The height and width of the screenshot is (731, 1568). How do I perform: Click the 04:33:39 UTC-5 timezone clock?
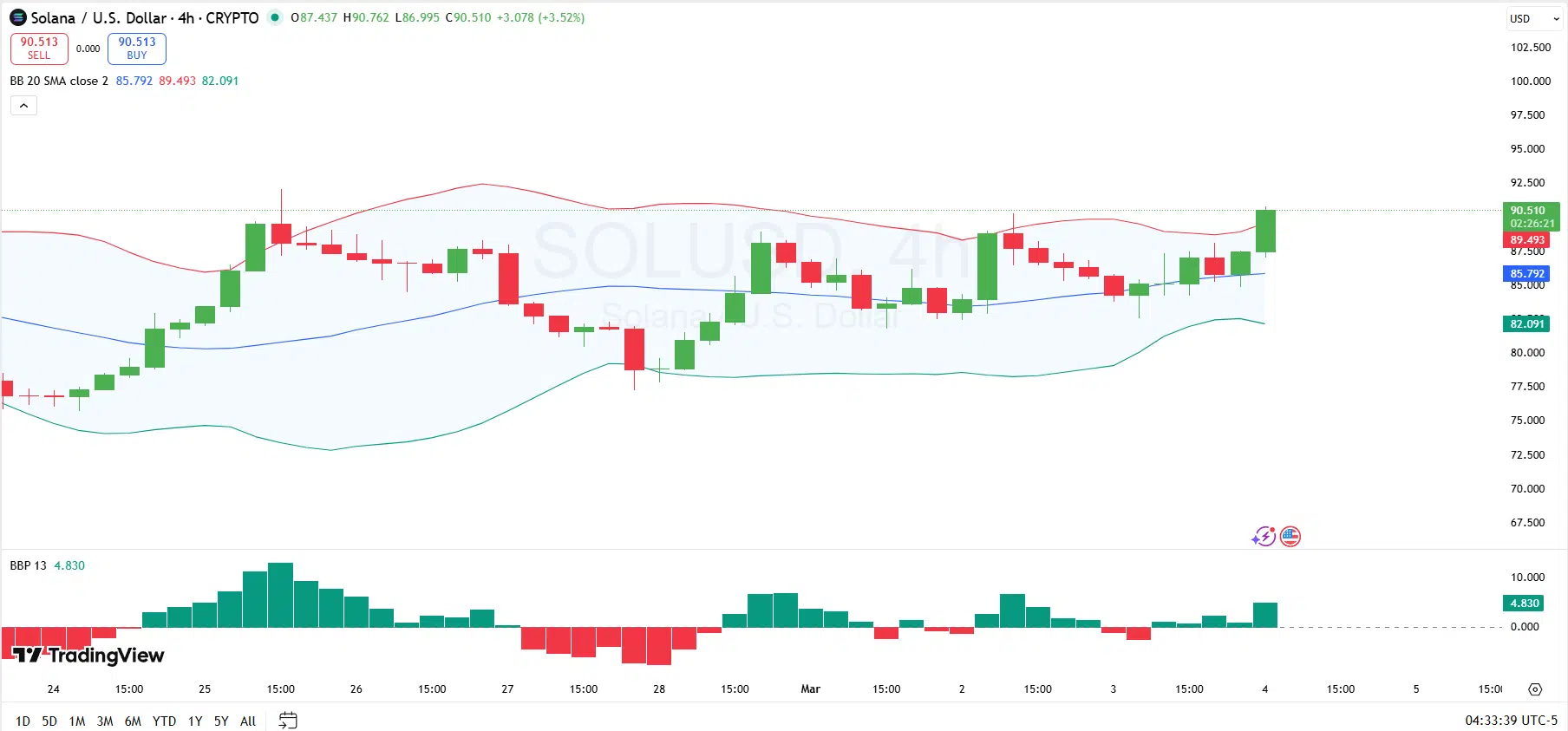tap(1511, 721)
